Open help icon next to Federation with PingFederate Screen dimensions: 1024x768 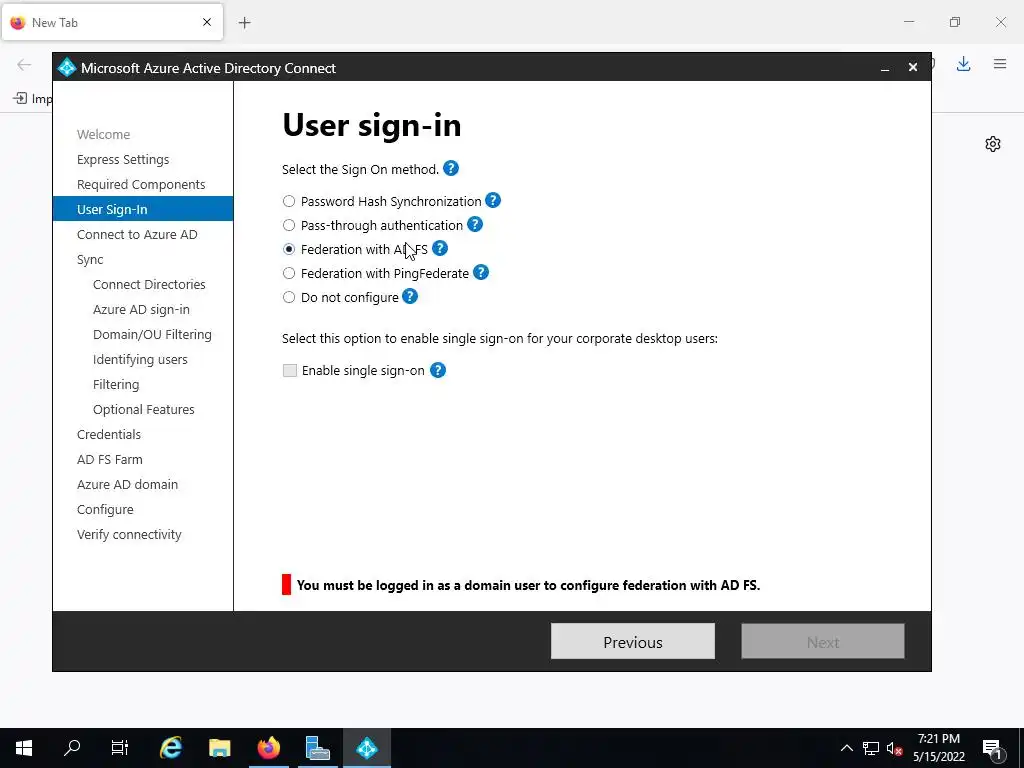pyautogui.click(x=481, y=272)
